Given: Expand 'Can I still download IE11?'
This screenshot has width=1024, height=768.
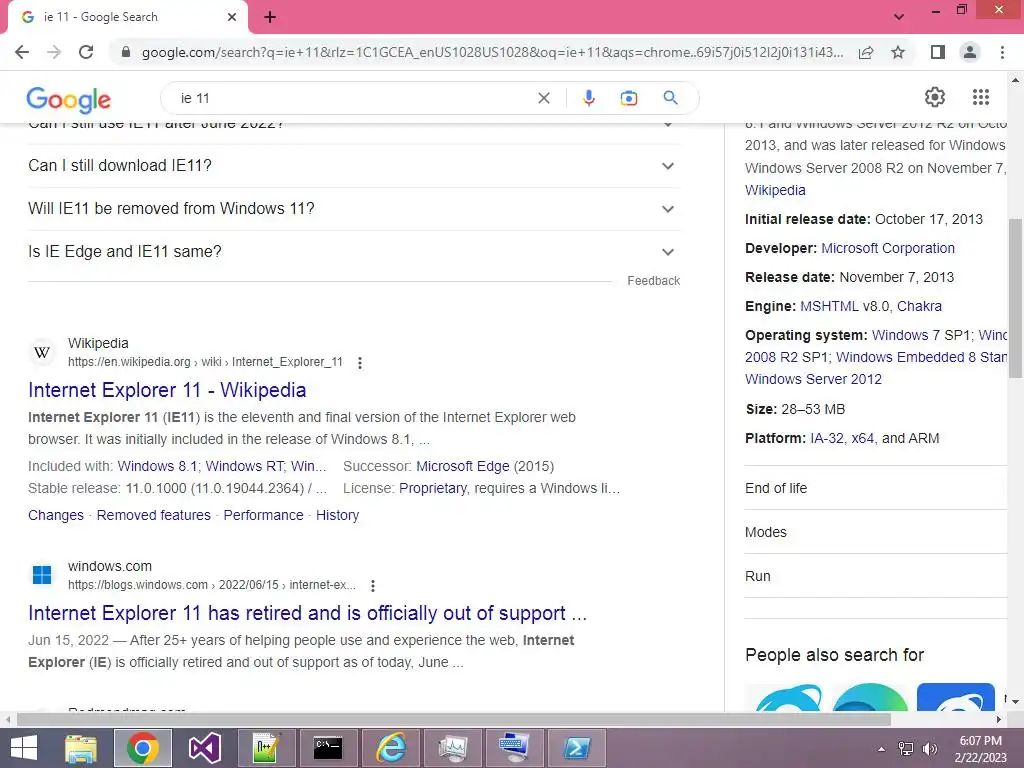Looking at the screenshot, I should (x=354, y=166).
